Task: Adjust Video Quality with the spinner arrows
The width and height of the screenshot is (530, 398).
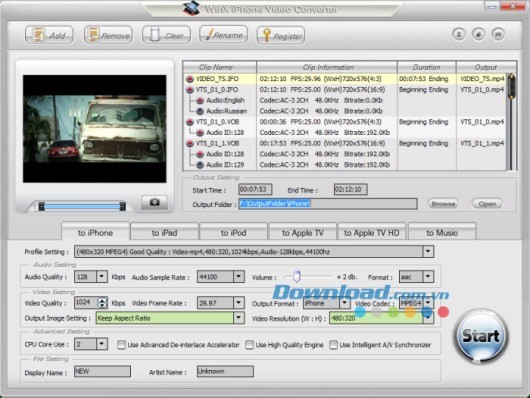Action: click(102, 303)
